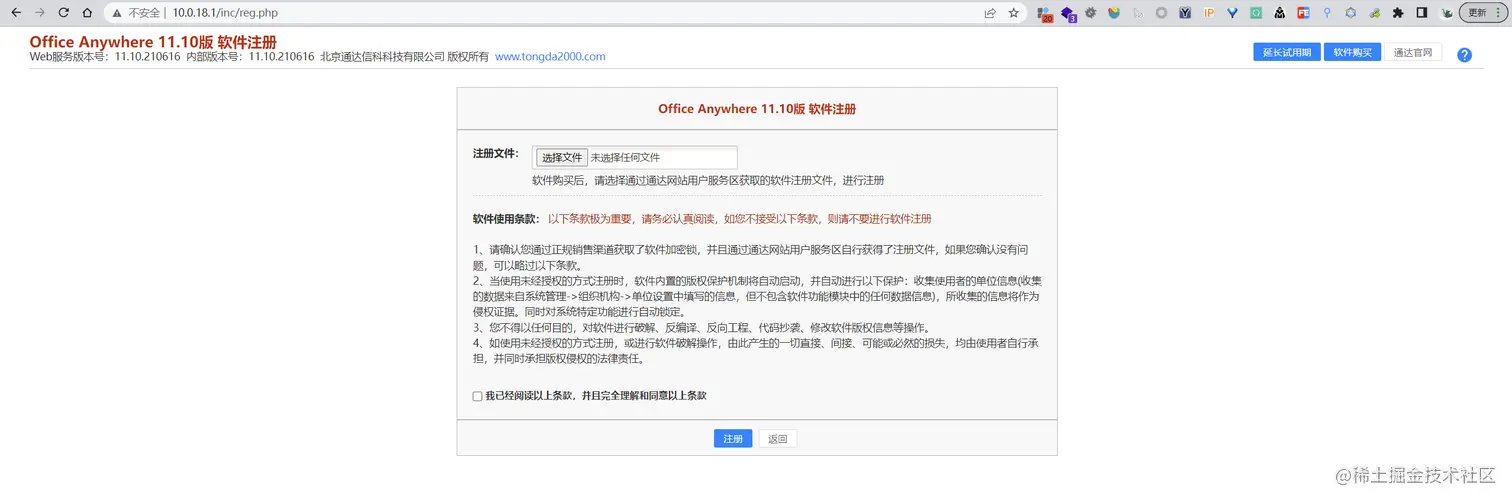Reload the page with the refresh icon
Image resolution: width=1512 pixels, height=502 pixels.
(64, 13)
